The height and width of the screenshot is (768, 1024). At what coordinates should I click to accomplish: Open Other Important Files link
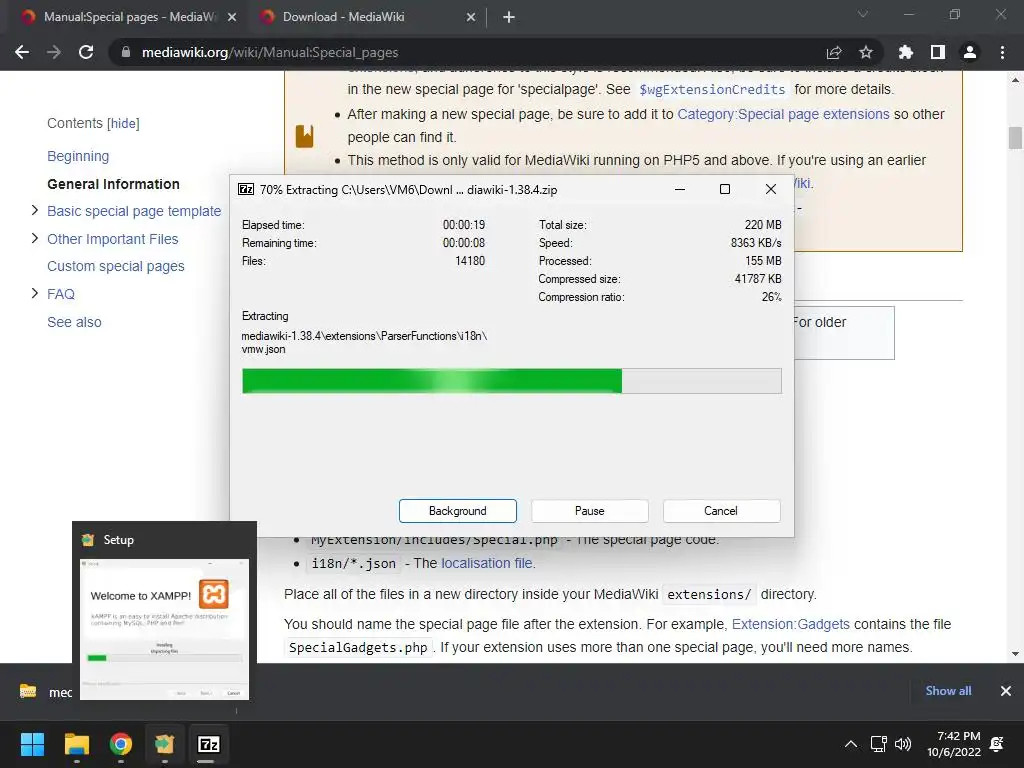[x=112, y=239]
